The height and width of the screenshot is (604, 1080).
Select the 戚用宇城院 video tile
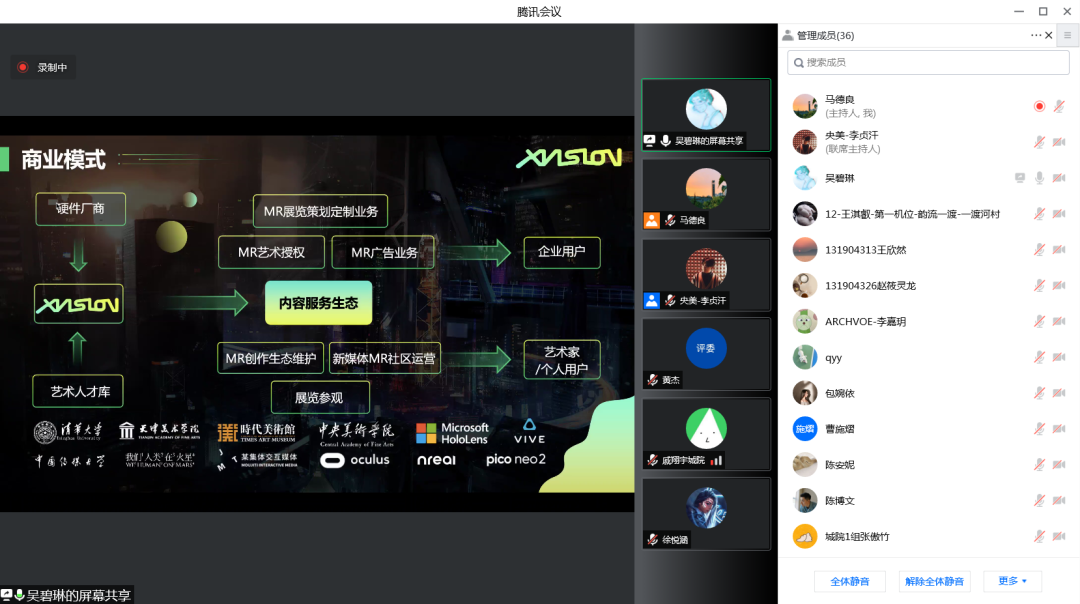706,435
